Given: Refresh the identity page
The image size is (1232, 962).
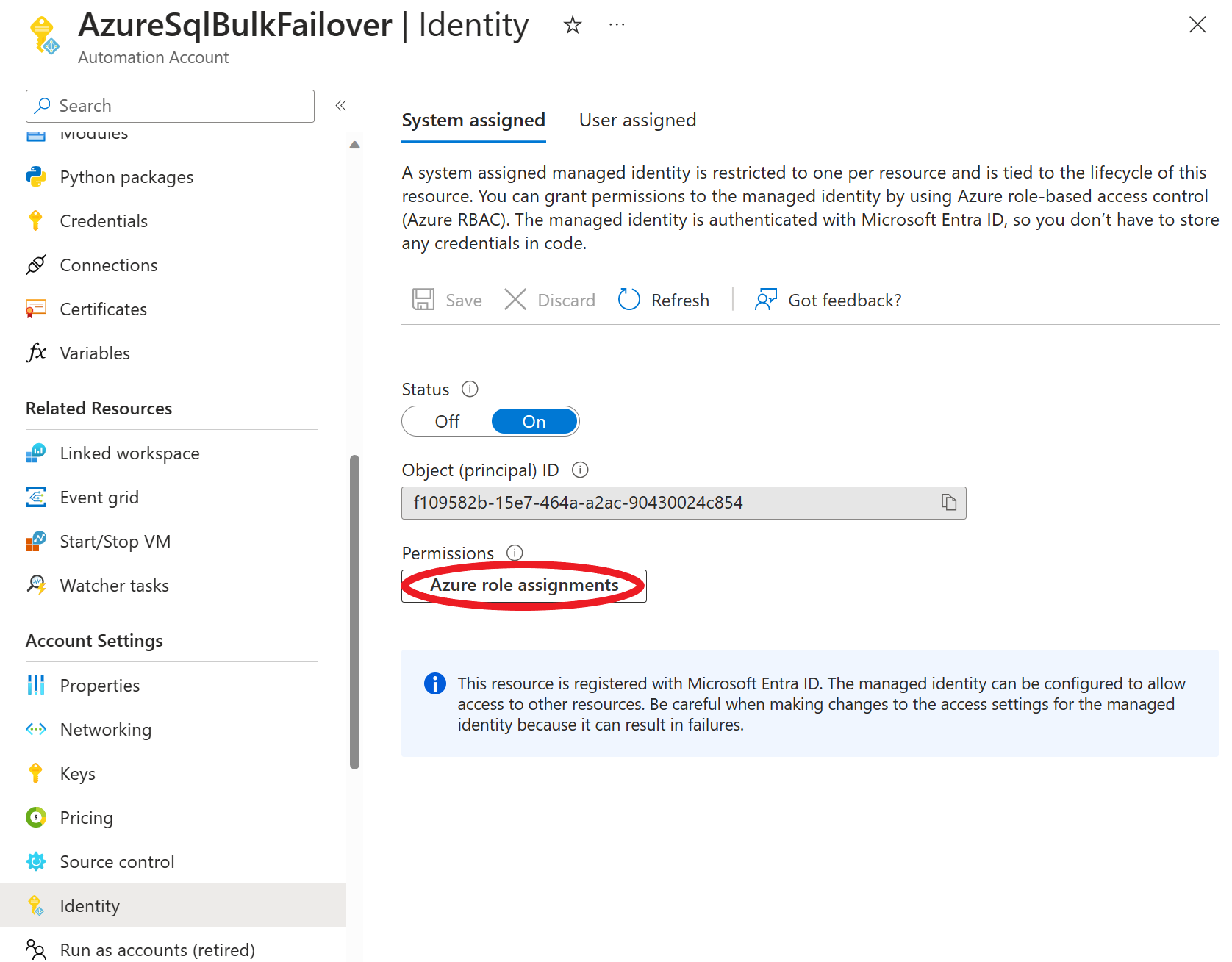Looking at the screenshot, I should point(663,300).
